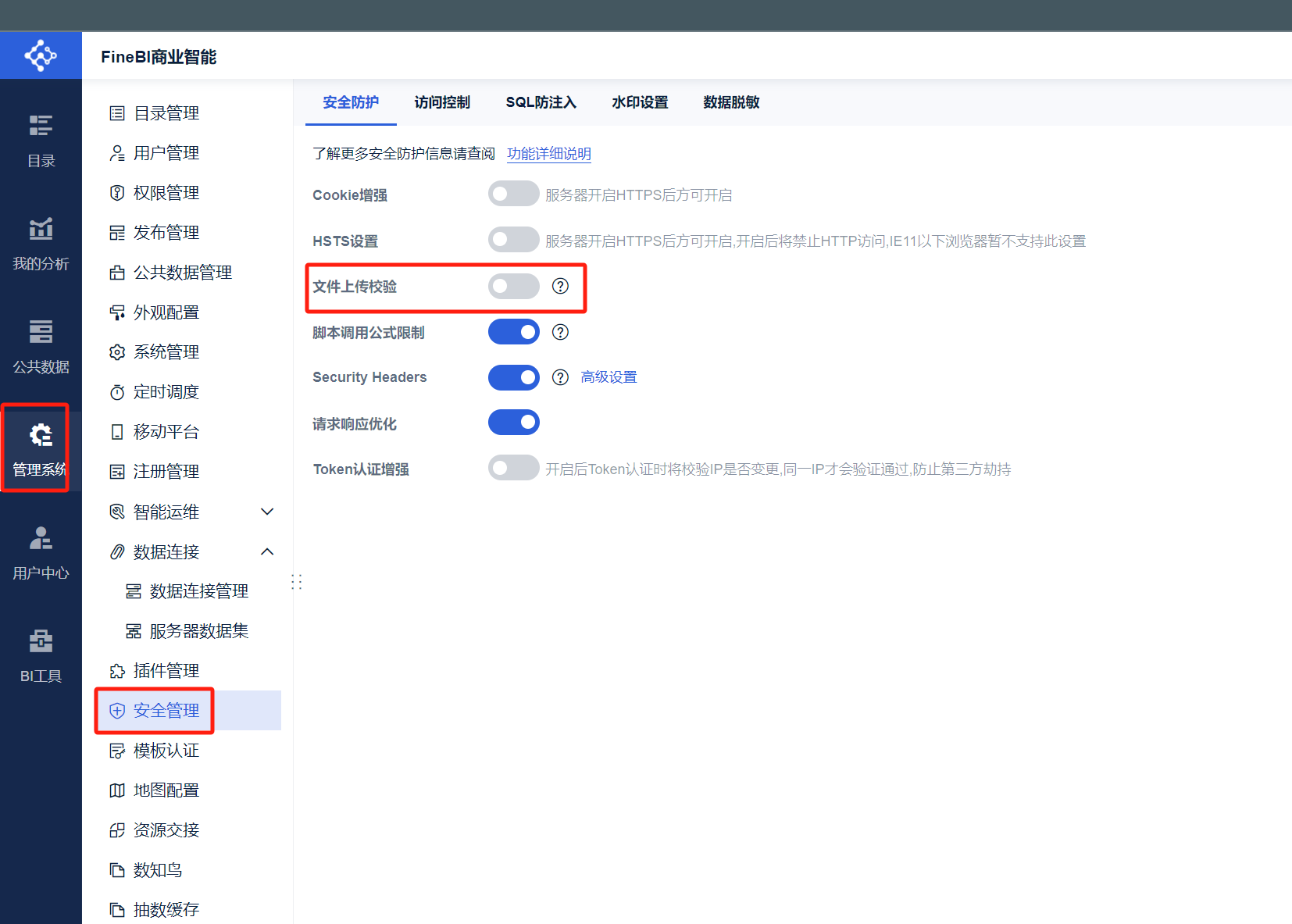Viewport: 1292px width, 924px height.
Task: Open the SQL防注入 tab
Action: [x=541, y=102]
